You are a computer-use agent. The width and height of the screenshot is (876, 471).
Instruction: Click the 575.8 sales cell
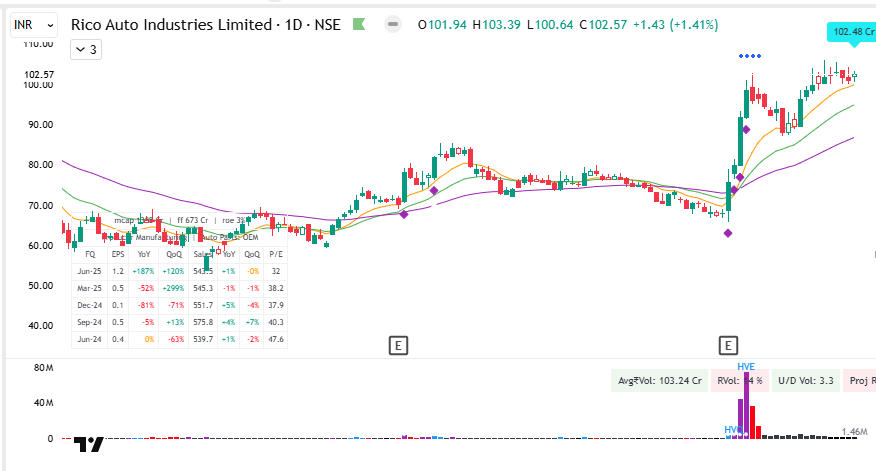pyautogui.click(x=203, y=322)
